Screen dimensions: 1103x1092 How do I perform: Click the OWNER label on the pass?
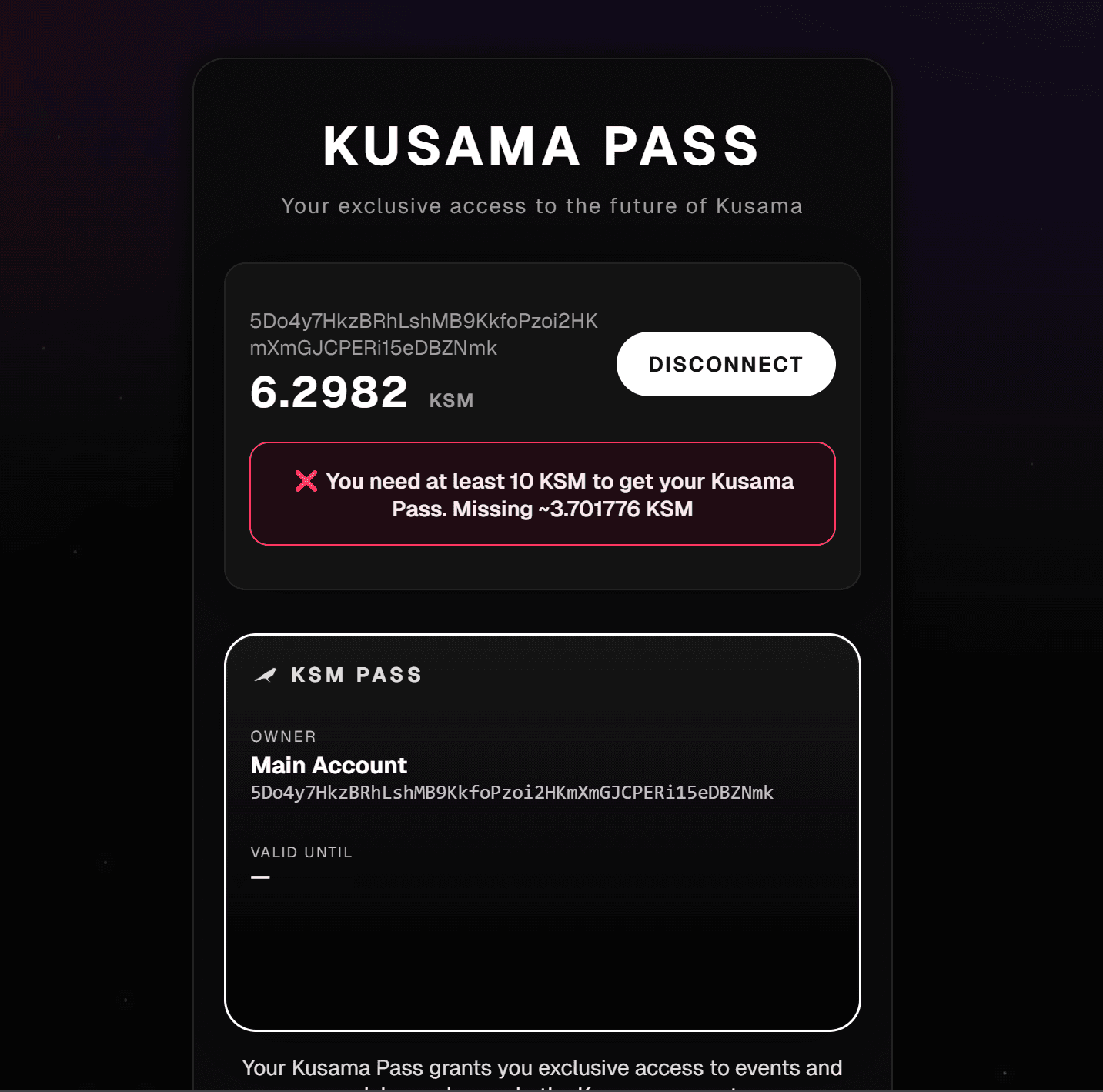point(283,736)
